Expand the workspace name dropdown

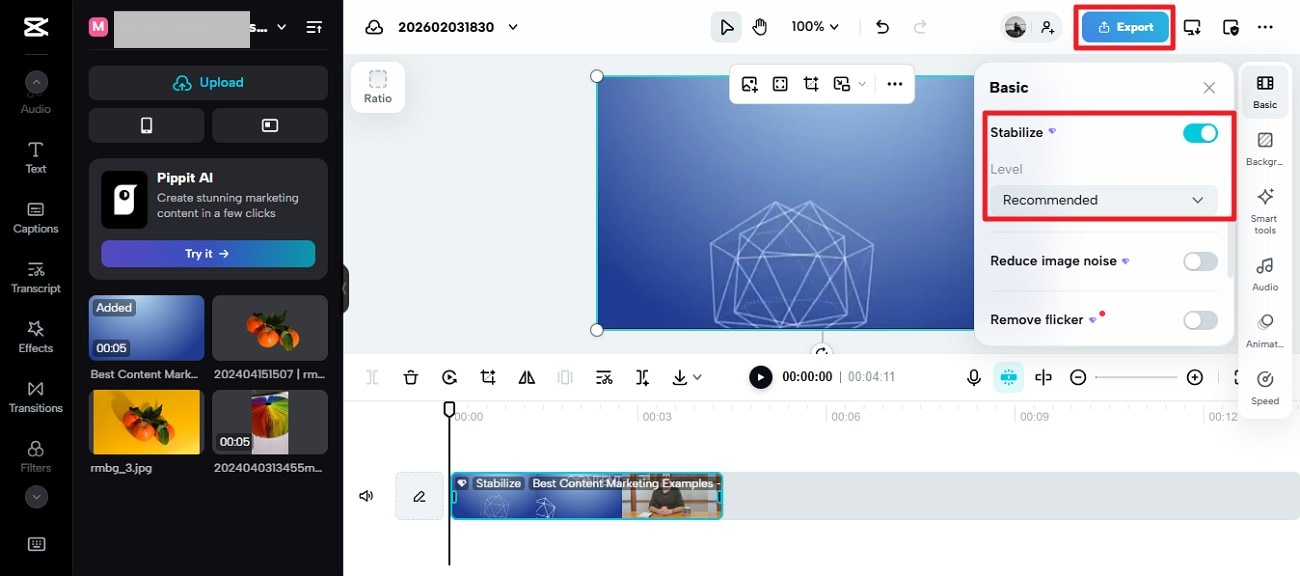click(281, 27)
